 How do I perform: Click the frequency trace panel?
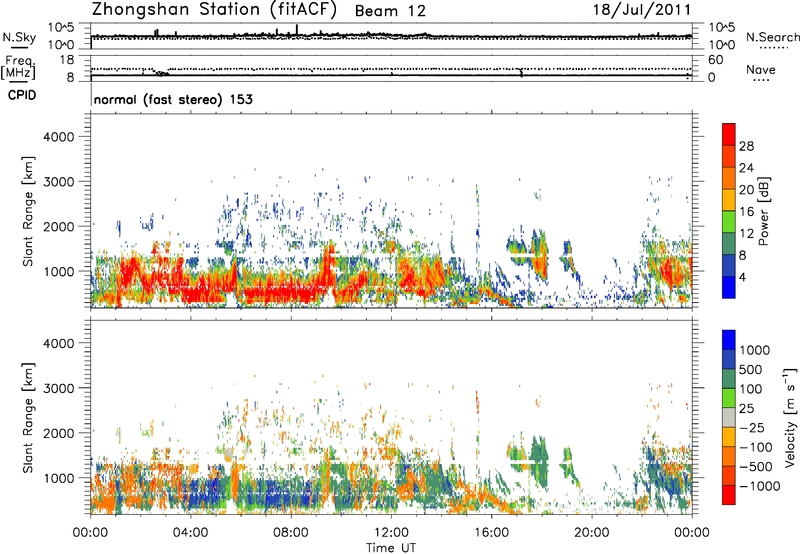click(391, 68)
